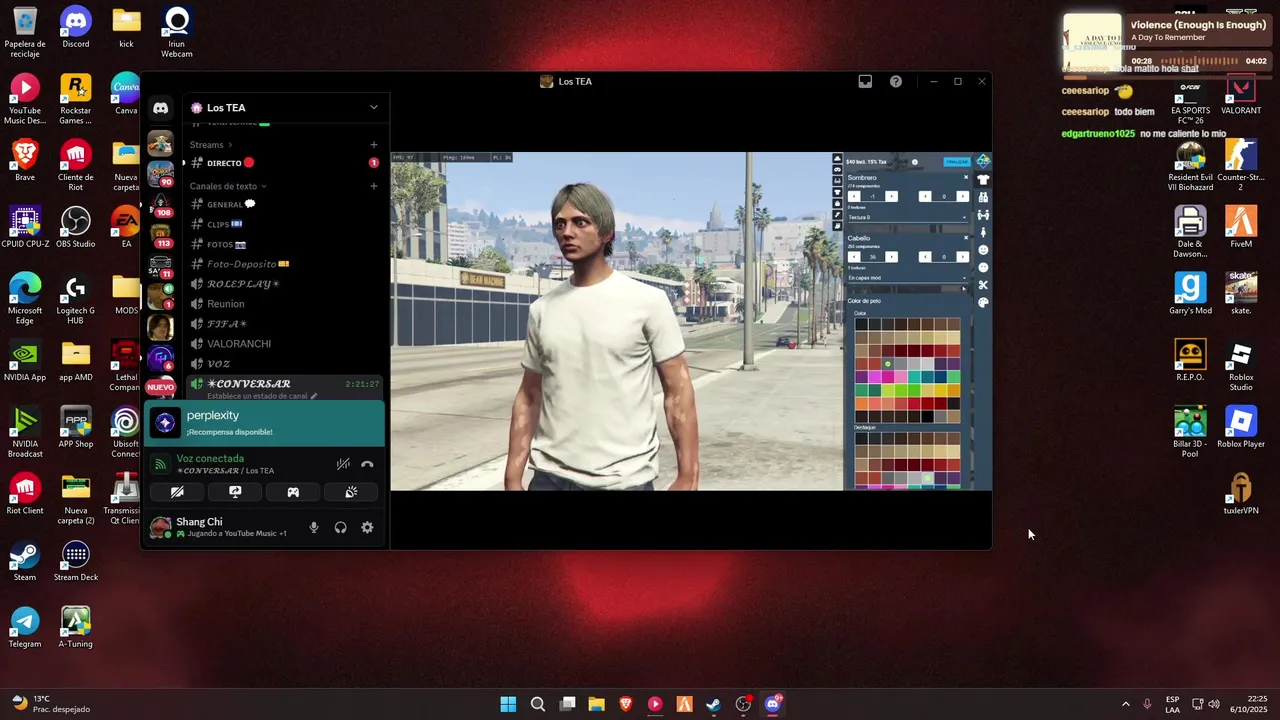Edit 'Establece un estado de canal' status
Screen dimensions: 1280x720
262,396
